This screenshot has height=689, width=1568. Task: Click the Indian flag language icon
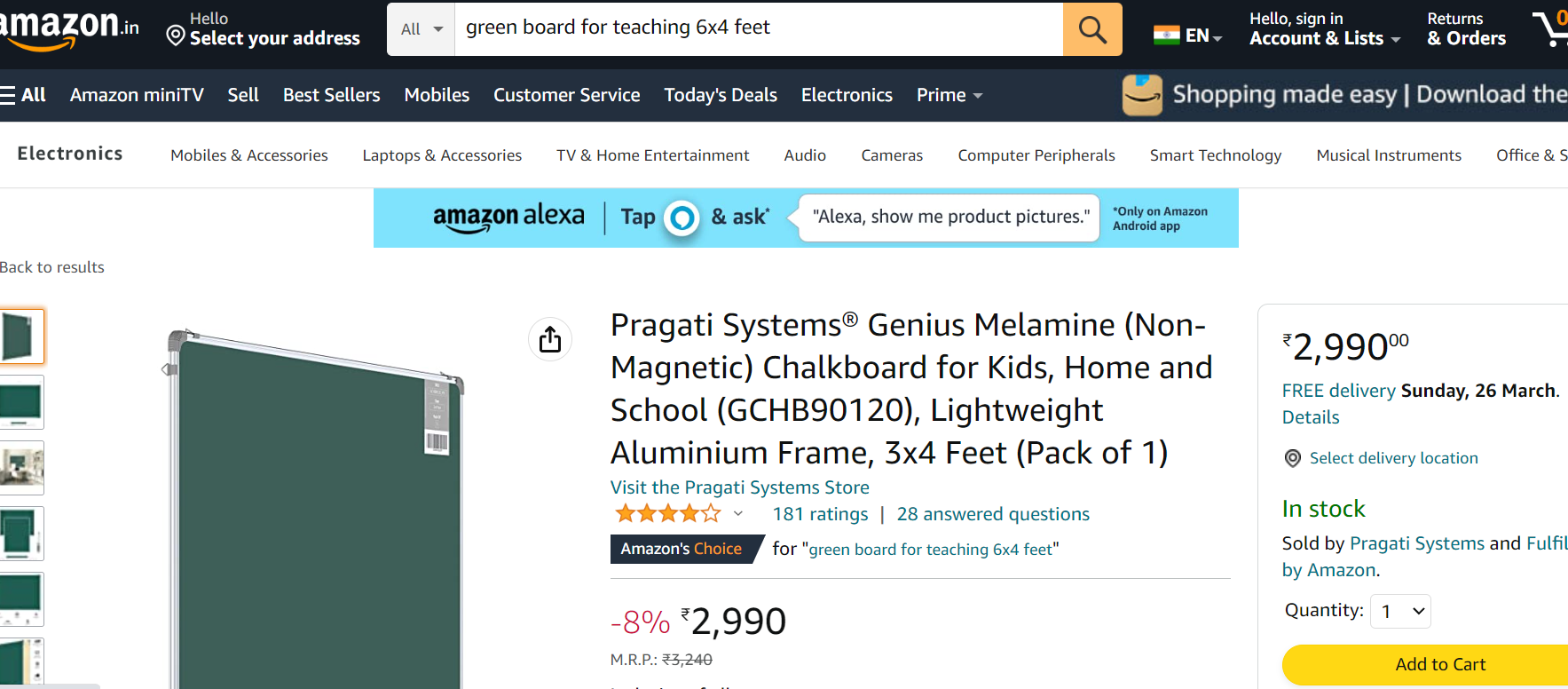pyautogui.click(x=1166, y=36)
